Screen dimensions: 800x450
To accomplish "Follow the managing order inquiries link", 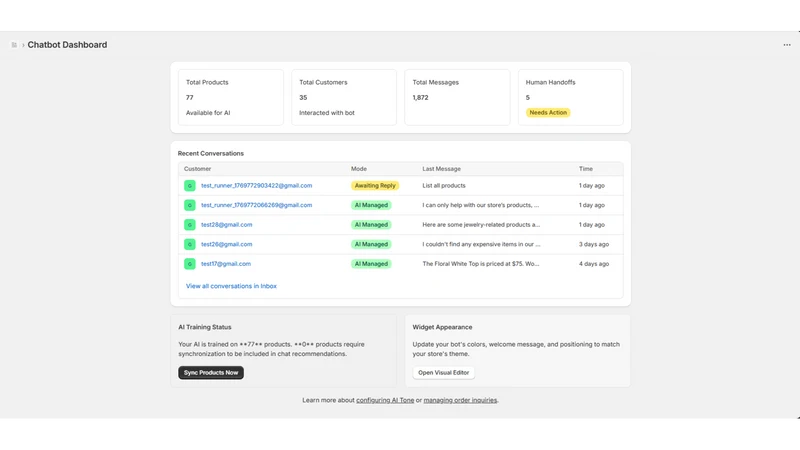I will (x=460, y=400).
